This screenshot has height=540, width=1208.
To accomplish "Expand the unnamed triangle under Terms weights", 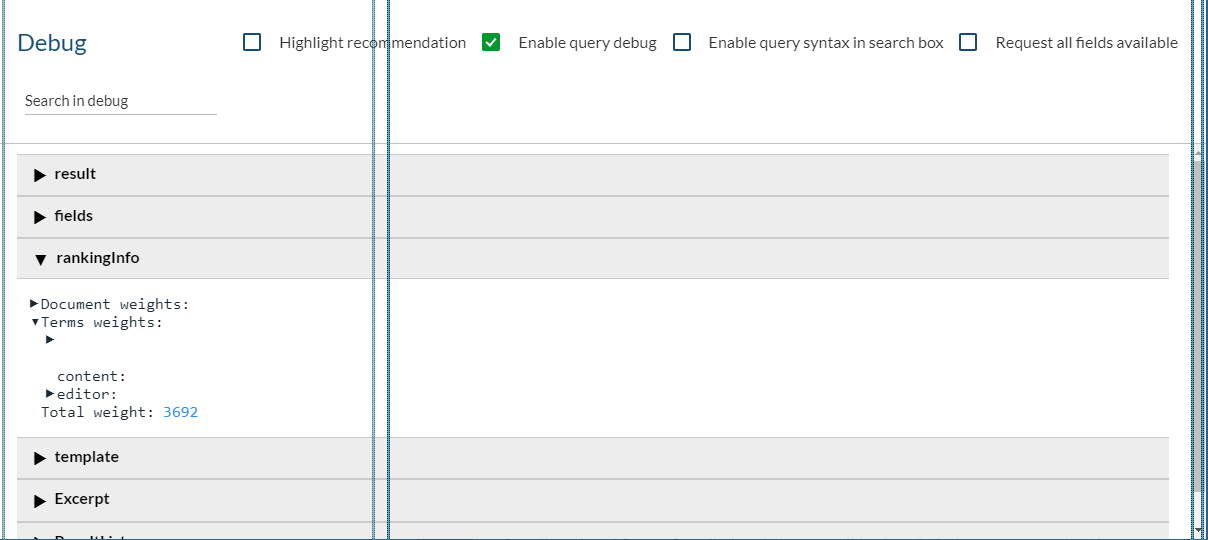I will click(50, 339).
